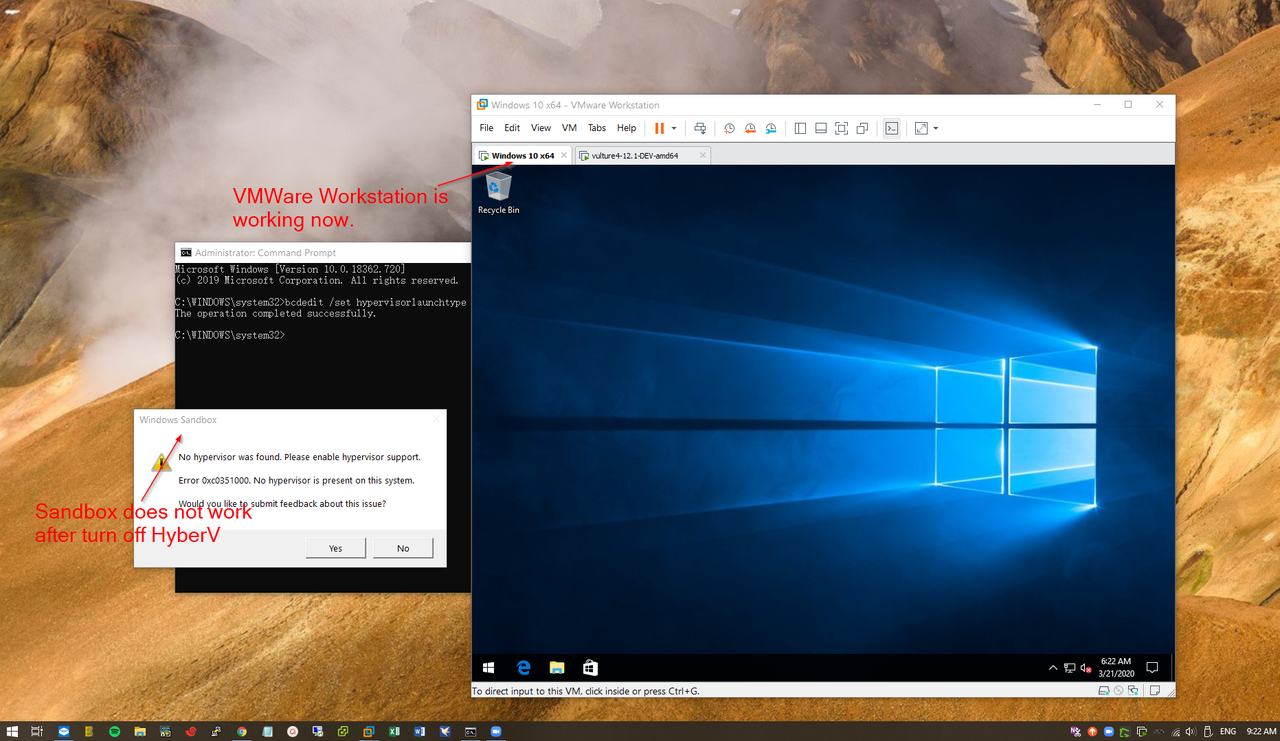Image resolution: width=1280 pixels, height=741 pixels.
Task: Open the File menu in VMware
Action: point(486,128)
